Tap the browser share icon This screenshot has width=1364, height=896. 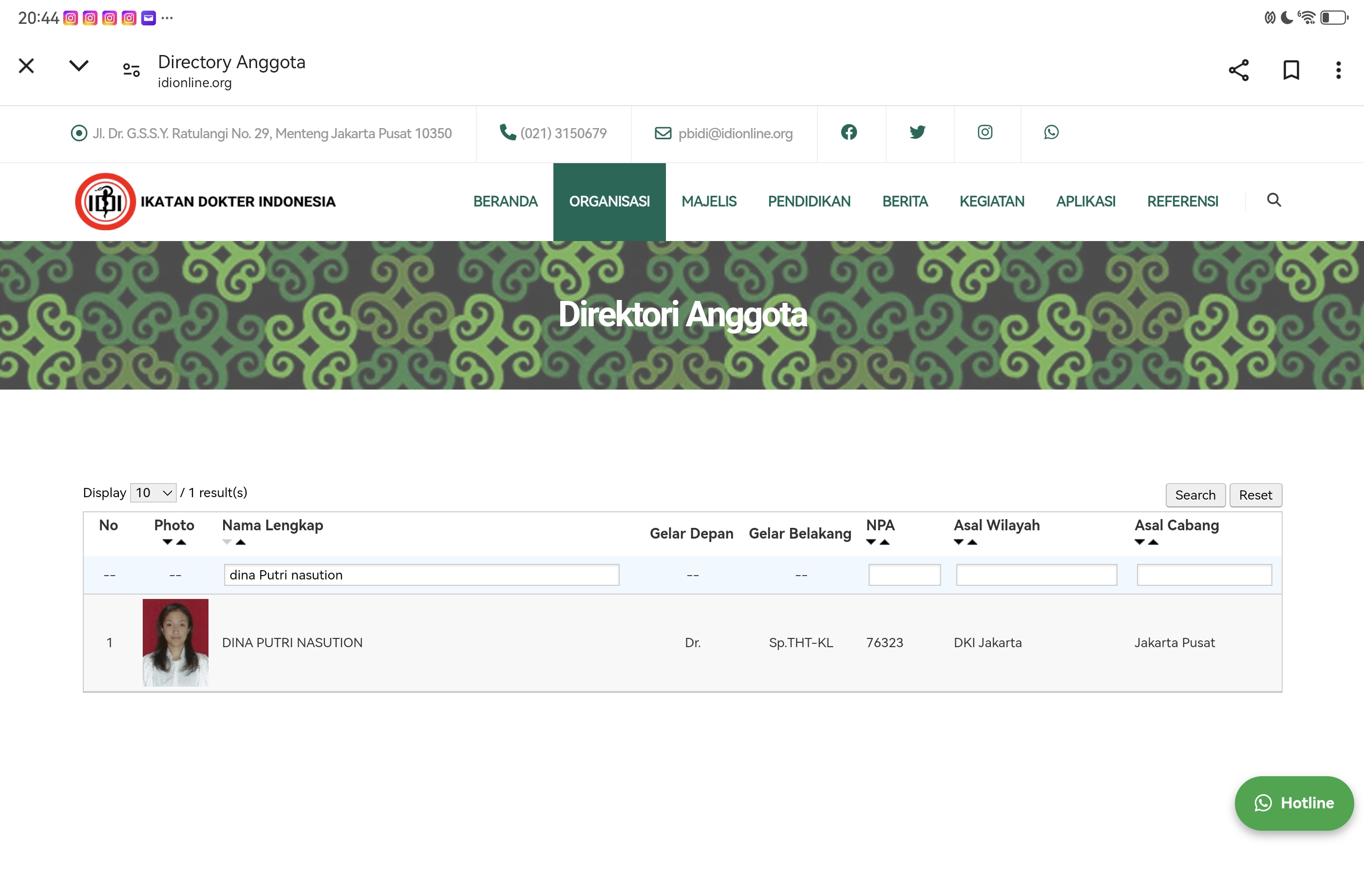pyautogui.click(x=1238, y=70)
